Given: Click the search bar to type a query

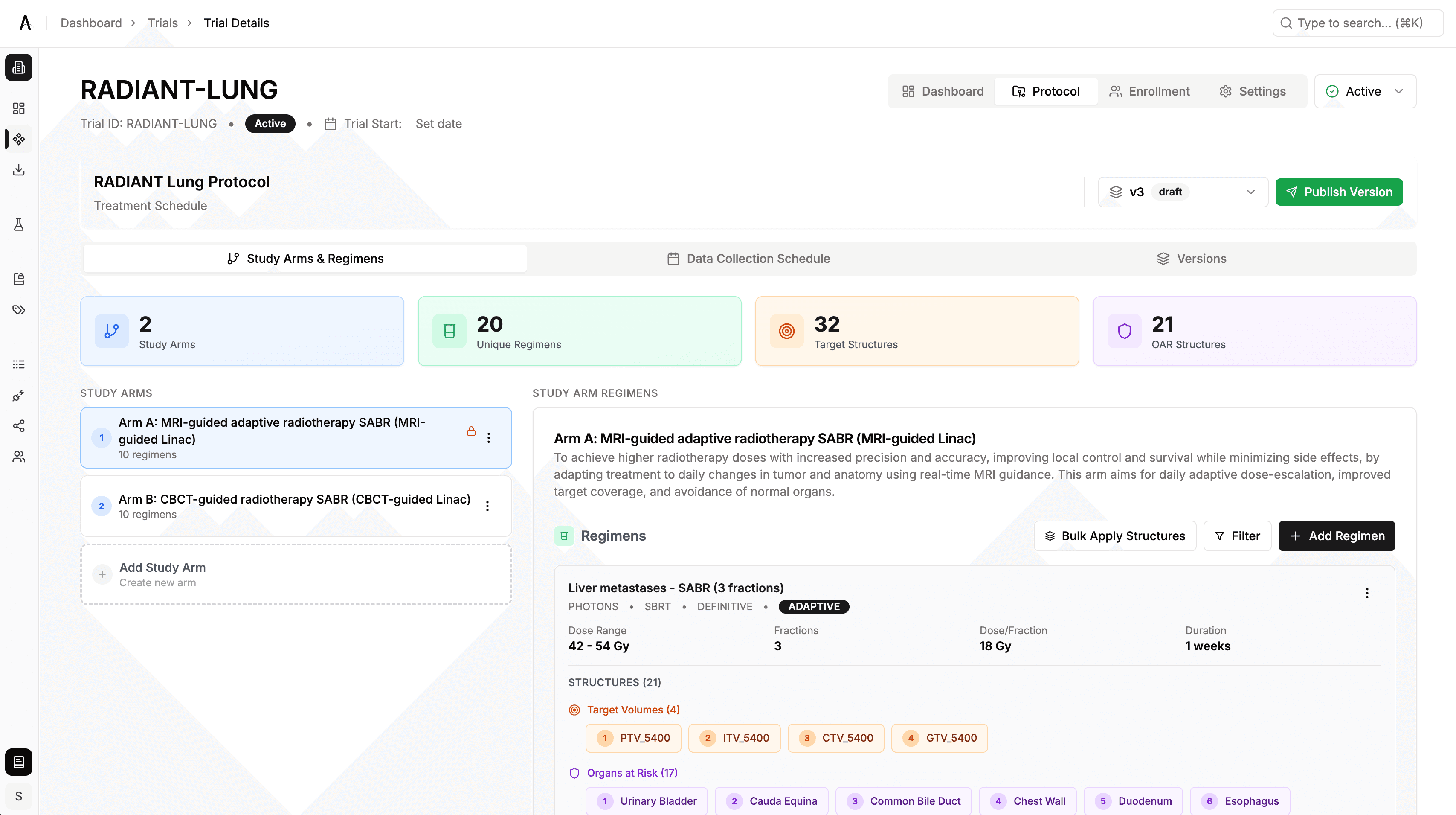Looking at the screenshot, I should click(x=1357, y=23).
